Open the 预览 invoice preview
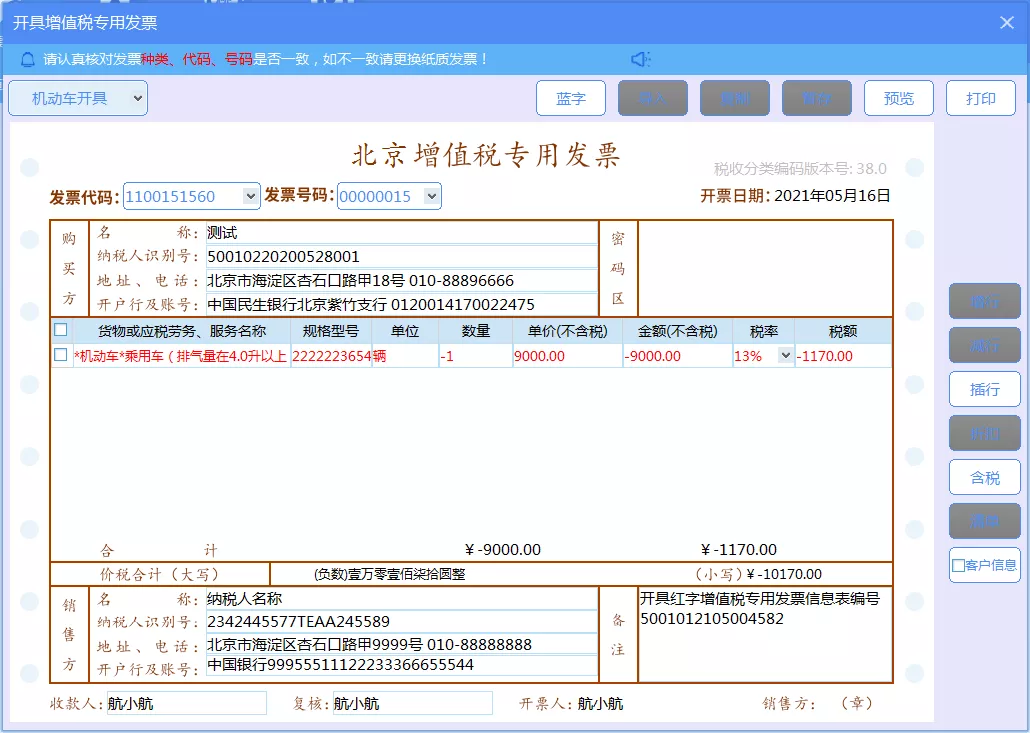This screenshot has width=1030, height=733. (898, 97)
